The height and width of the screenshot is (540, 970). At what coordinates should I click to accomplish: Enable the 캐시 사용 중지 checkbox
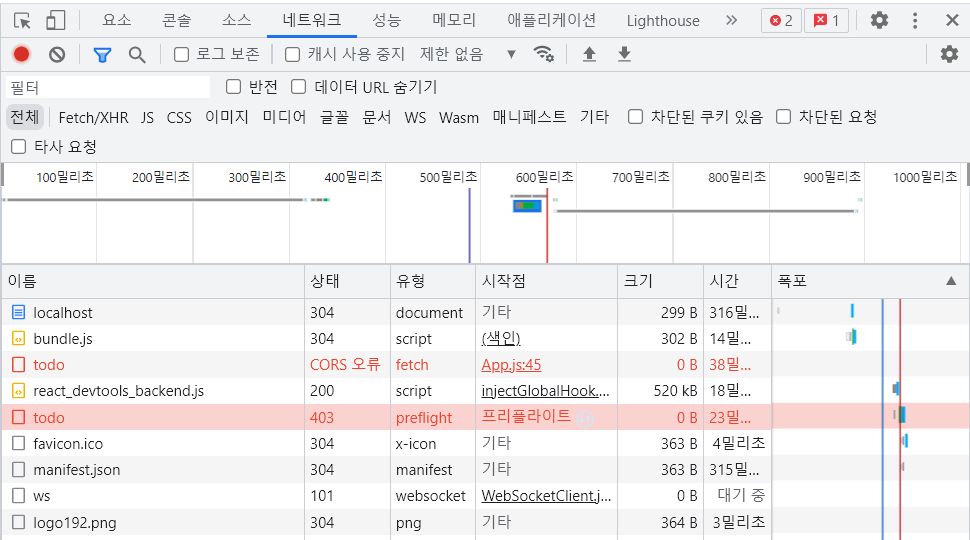click(x=293, y=55)
